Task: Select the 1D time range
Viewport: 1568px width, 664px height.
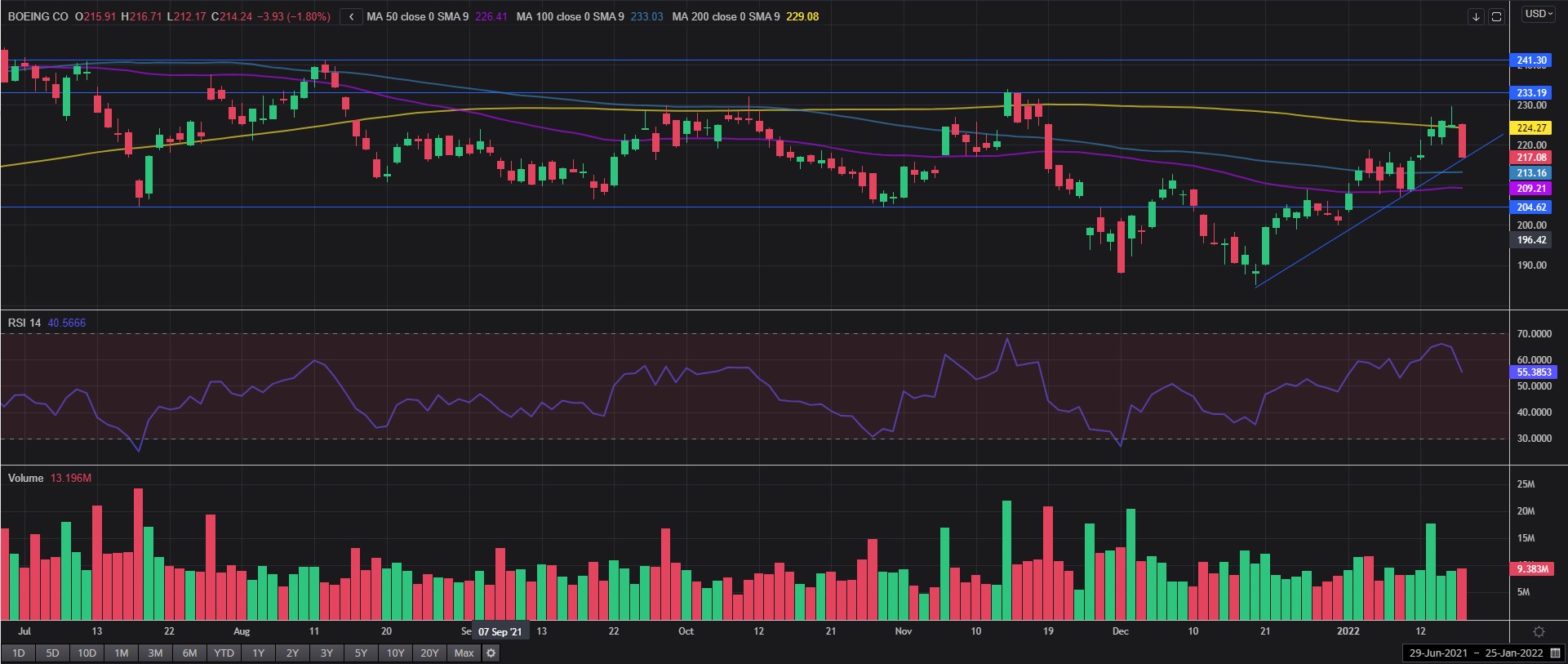Action: click(18, 653)
